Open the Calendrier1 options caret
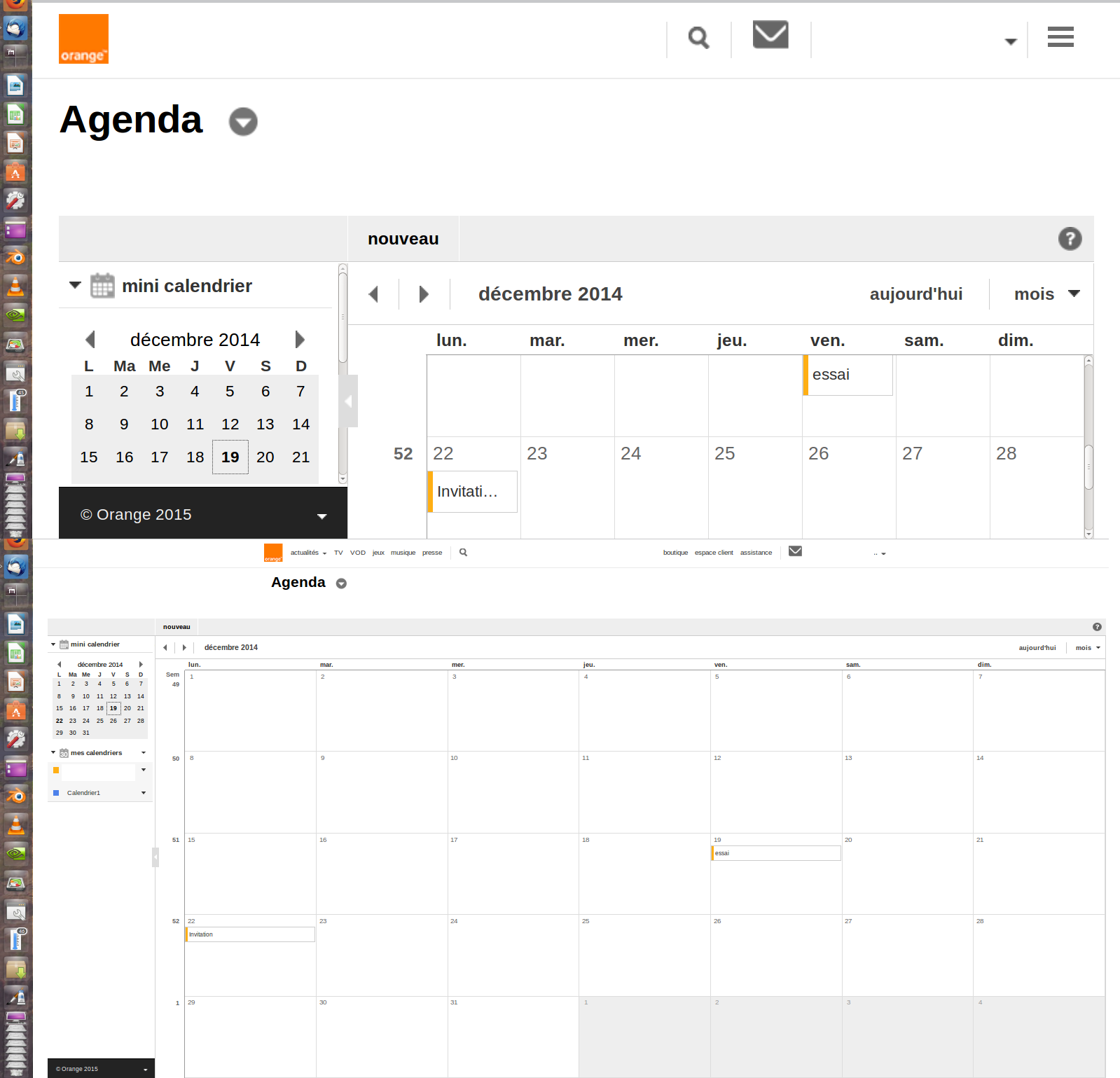This screenshot has height=1078, width=1120. [x=144, y=793]
